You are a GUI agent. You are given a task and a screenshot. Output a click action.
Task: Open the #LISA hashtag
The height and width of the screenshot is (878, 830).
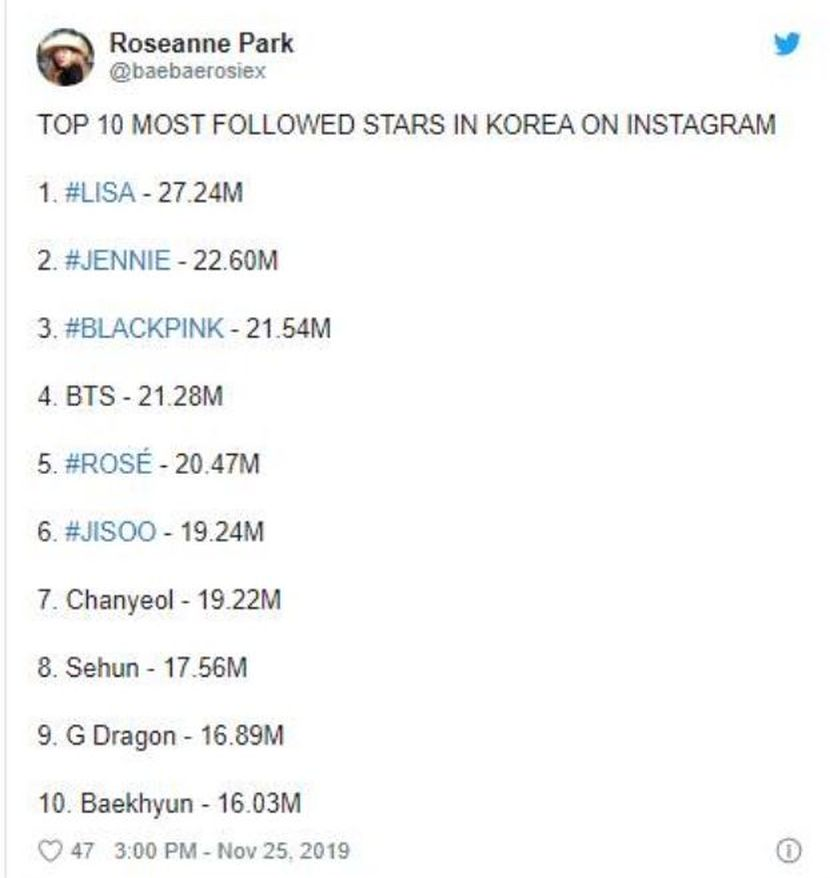pyautogui.click(x=99, y=192)
